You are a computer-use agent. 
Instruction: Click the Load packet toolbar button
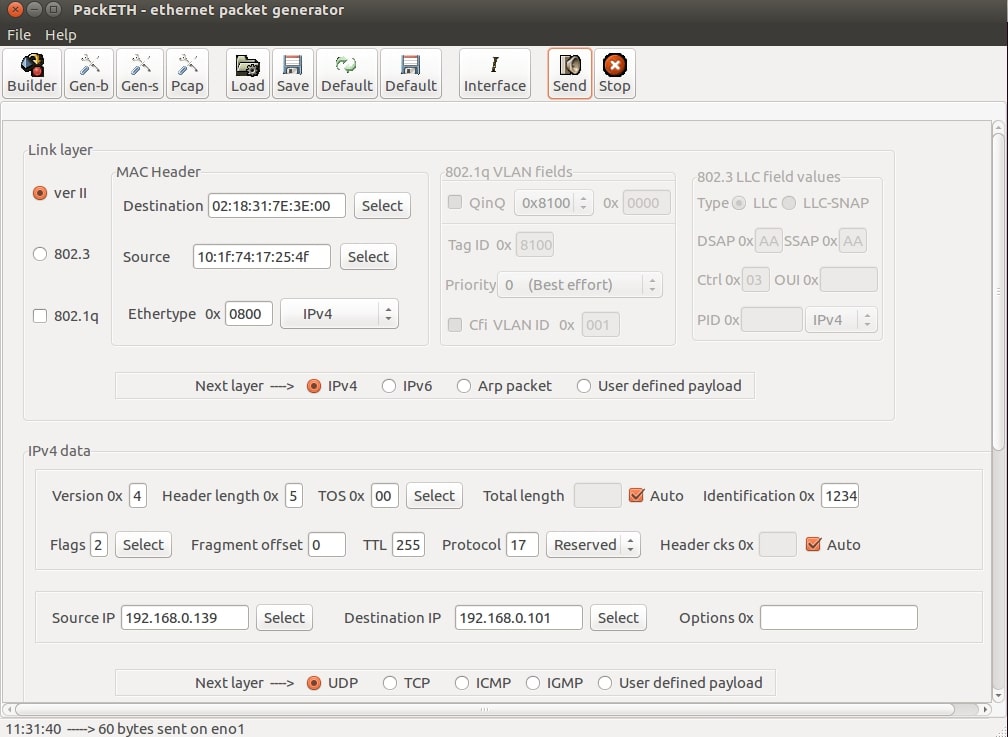[248, 73]
